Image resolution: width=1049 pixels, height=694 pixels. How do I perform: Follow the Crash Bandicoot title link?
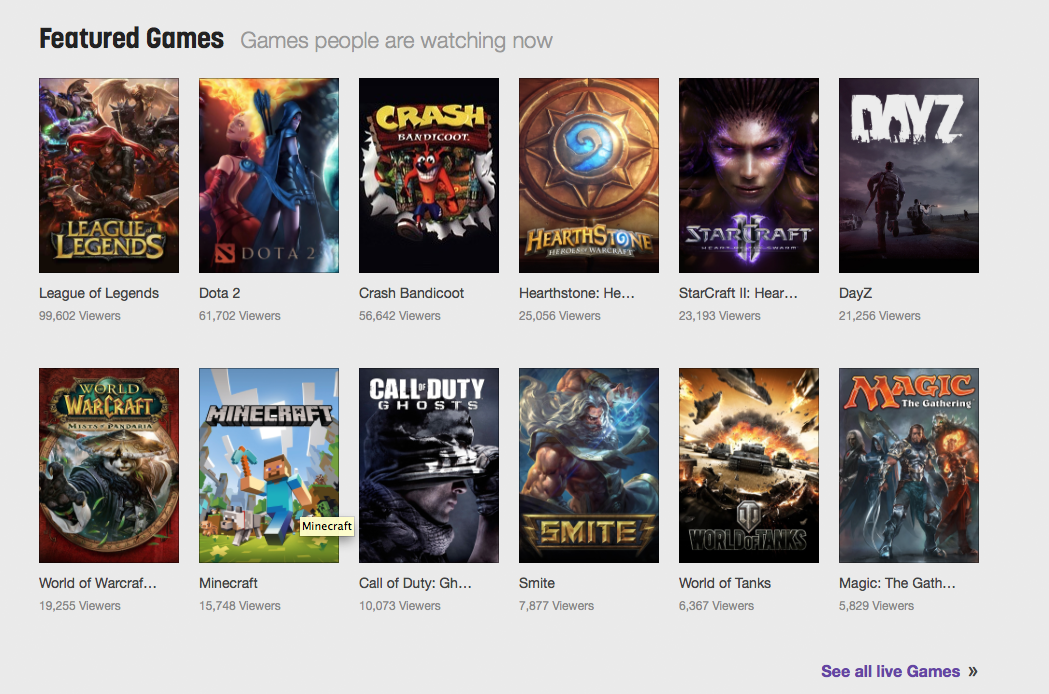click(x=411, y=293)
